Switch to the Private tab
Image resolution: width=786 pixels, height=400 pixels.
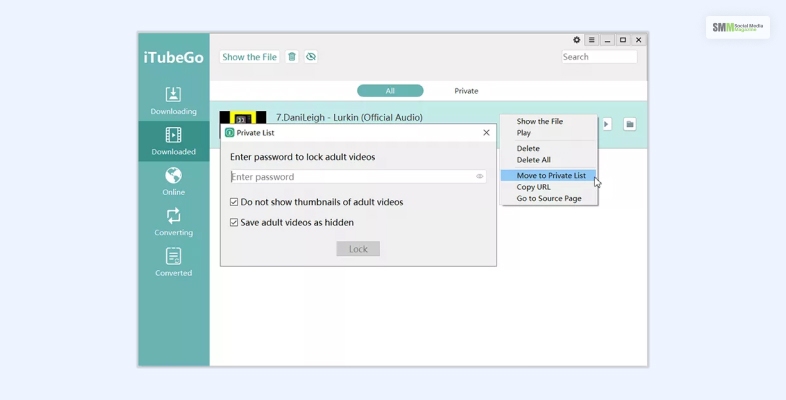tap(466, 91)
